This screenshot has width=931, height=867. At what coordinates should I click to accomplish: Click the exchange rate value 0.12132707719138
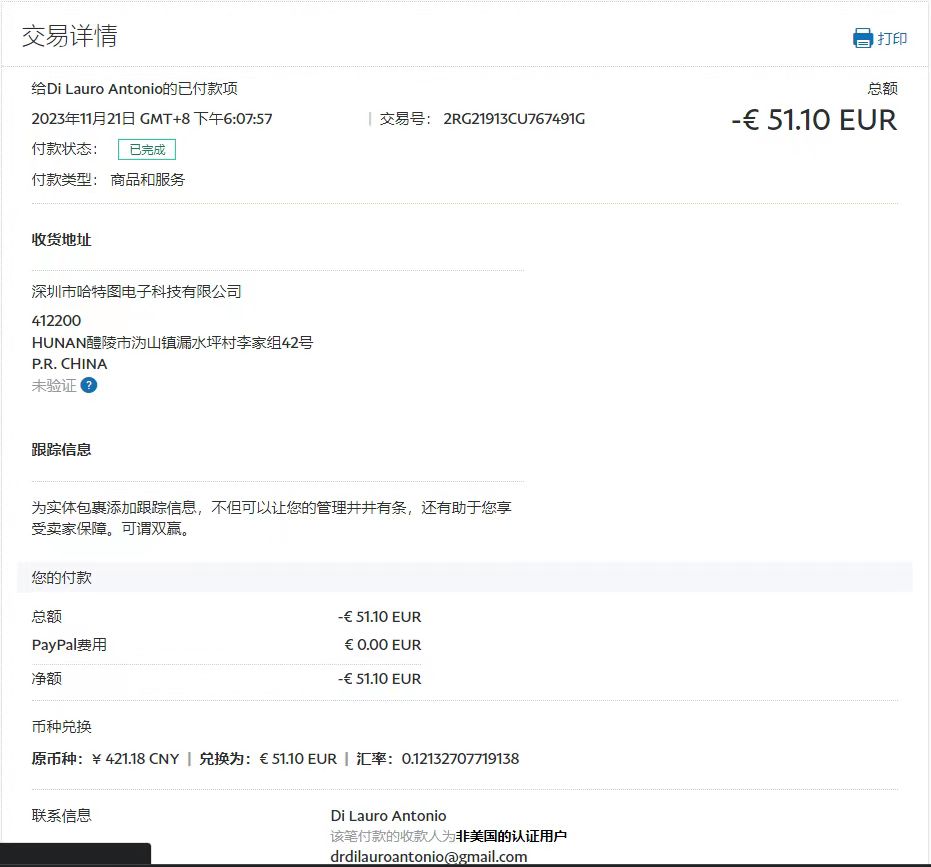460,759
